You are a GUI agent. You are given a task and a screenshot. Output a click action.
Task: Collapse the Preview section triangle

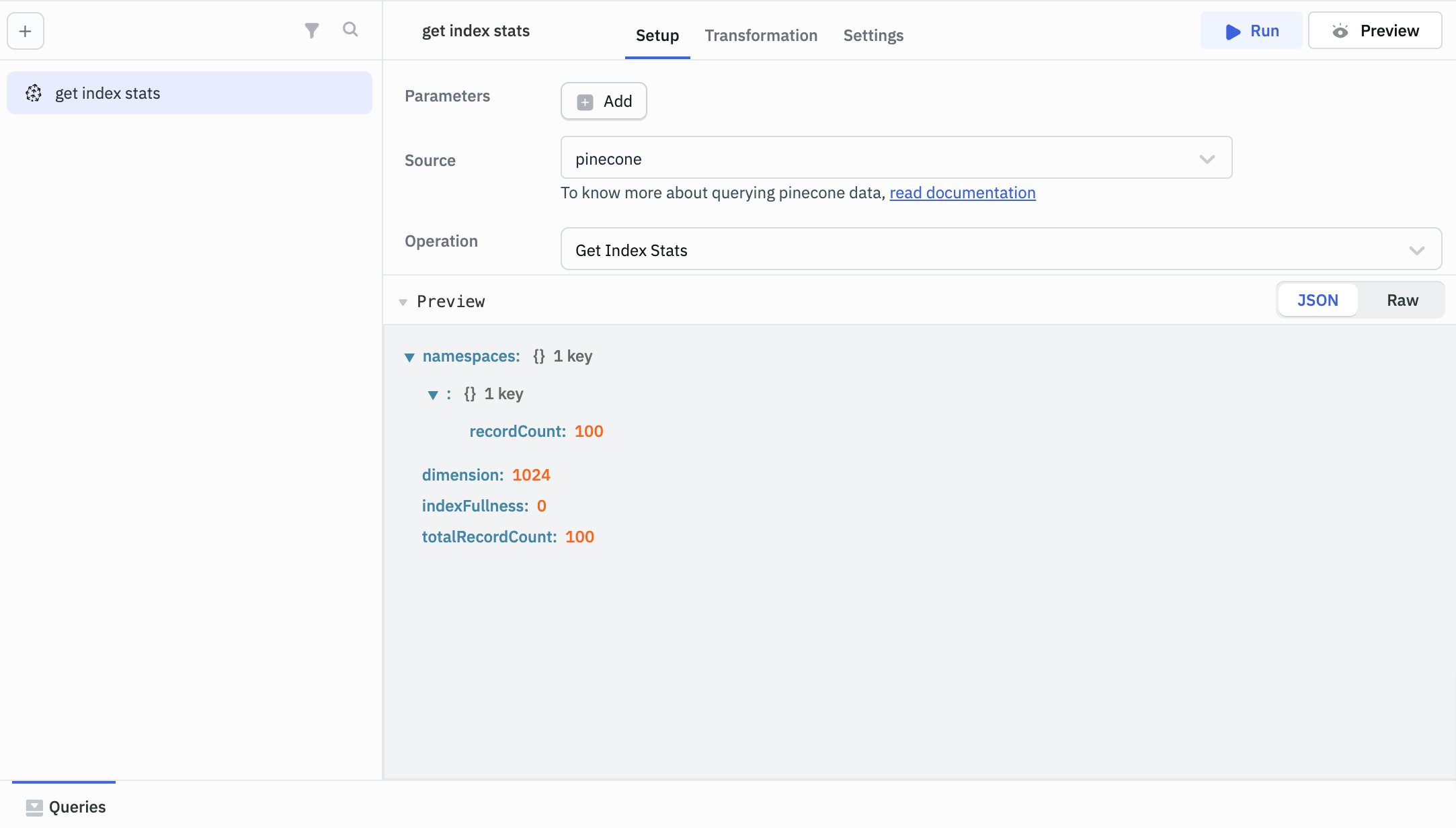(403, 302)
